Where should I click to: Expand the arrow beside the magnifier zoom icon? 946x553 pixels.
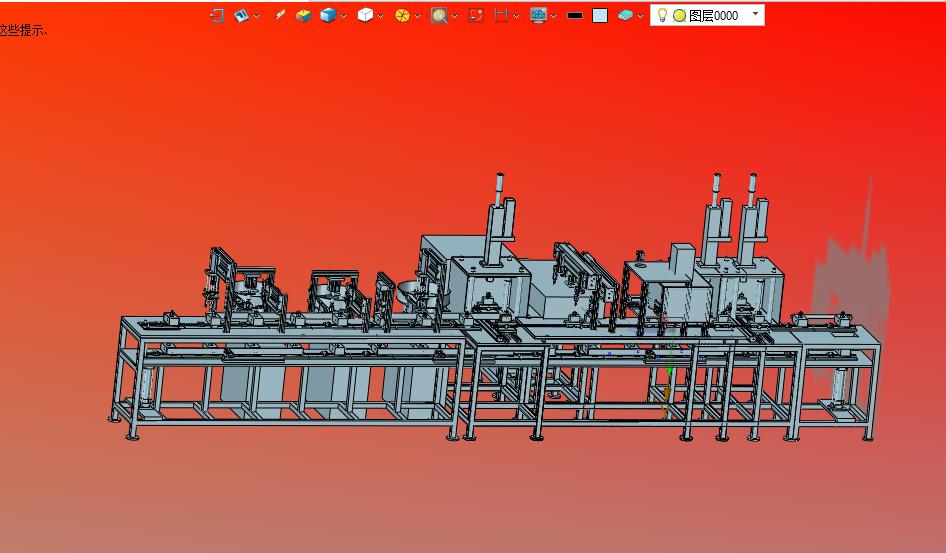point(454,16)
